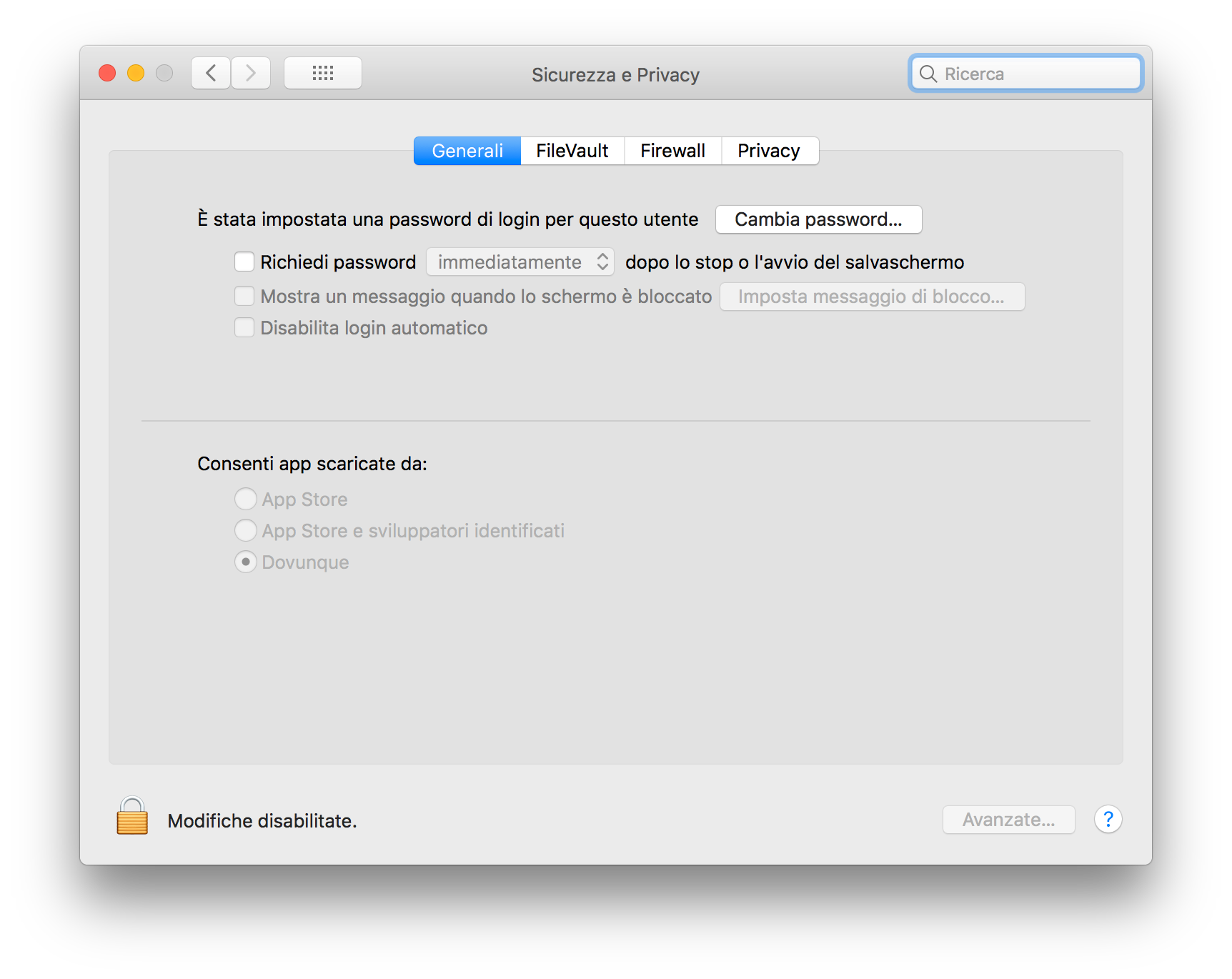
Task: Minimize the window with the yellow button
Action: pyautogui.click(x=136, y=73)
